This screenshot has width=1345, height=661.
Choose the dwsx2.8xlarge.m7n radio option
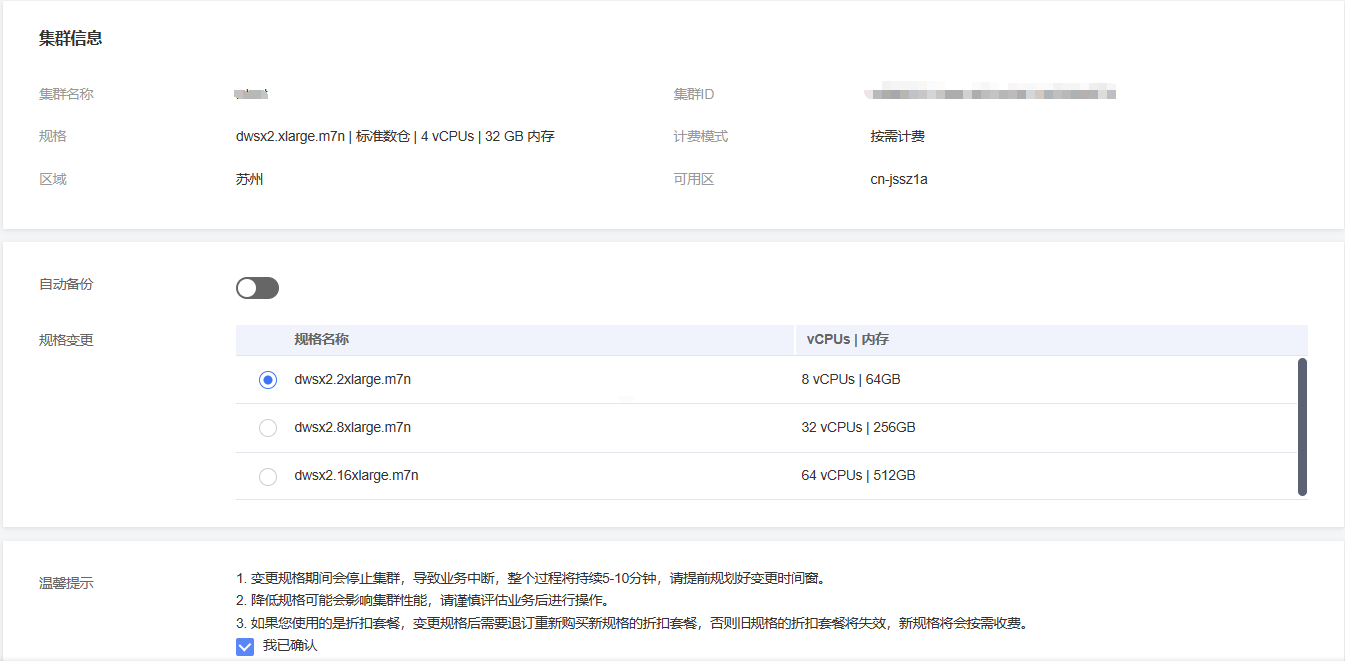(267, 428)
